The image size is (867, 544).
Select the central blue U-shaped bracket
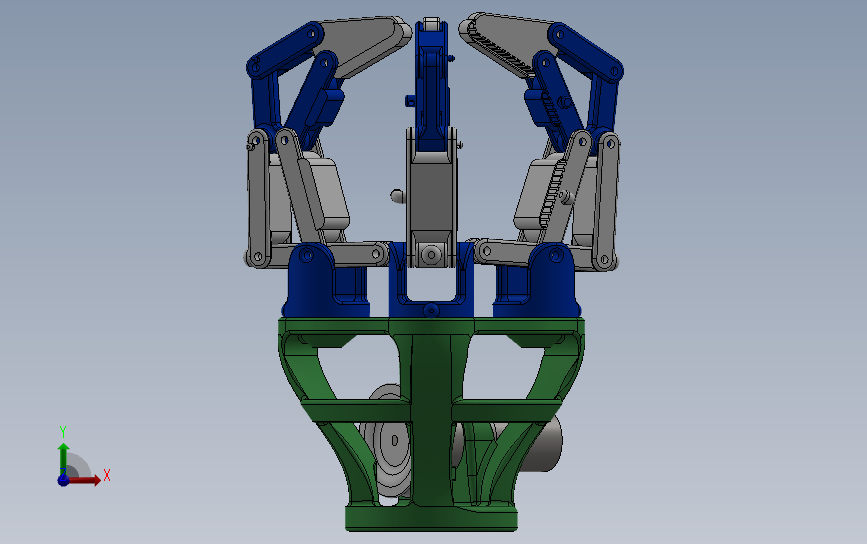point(431,279)
